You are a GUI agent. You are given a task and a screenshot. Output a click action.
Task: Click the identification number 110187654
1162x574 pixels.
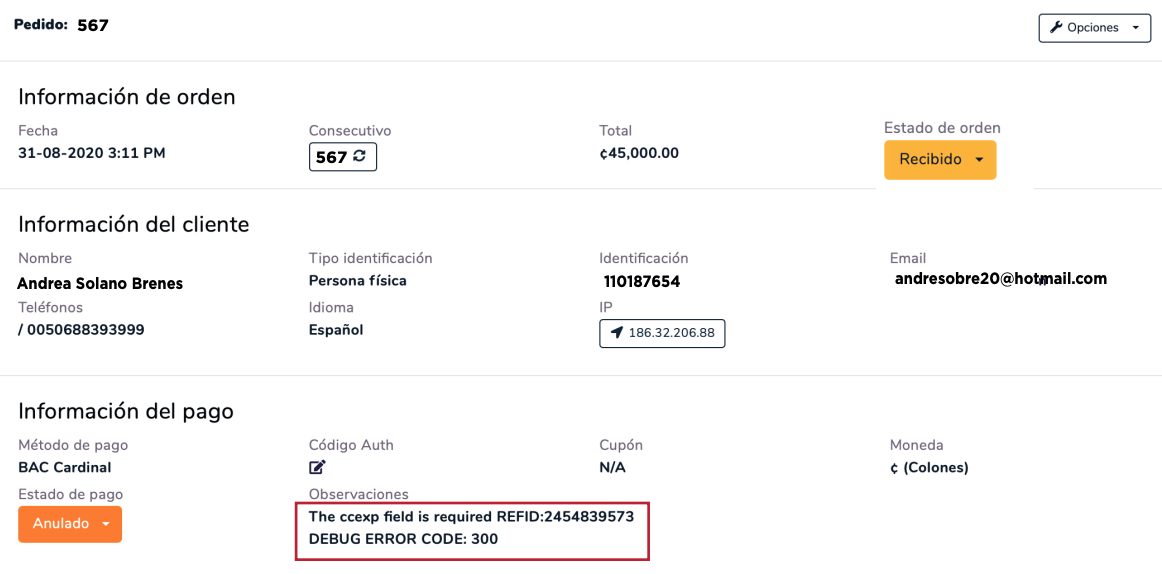[642, 282]
